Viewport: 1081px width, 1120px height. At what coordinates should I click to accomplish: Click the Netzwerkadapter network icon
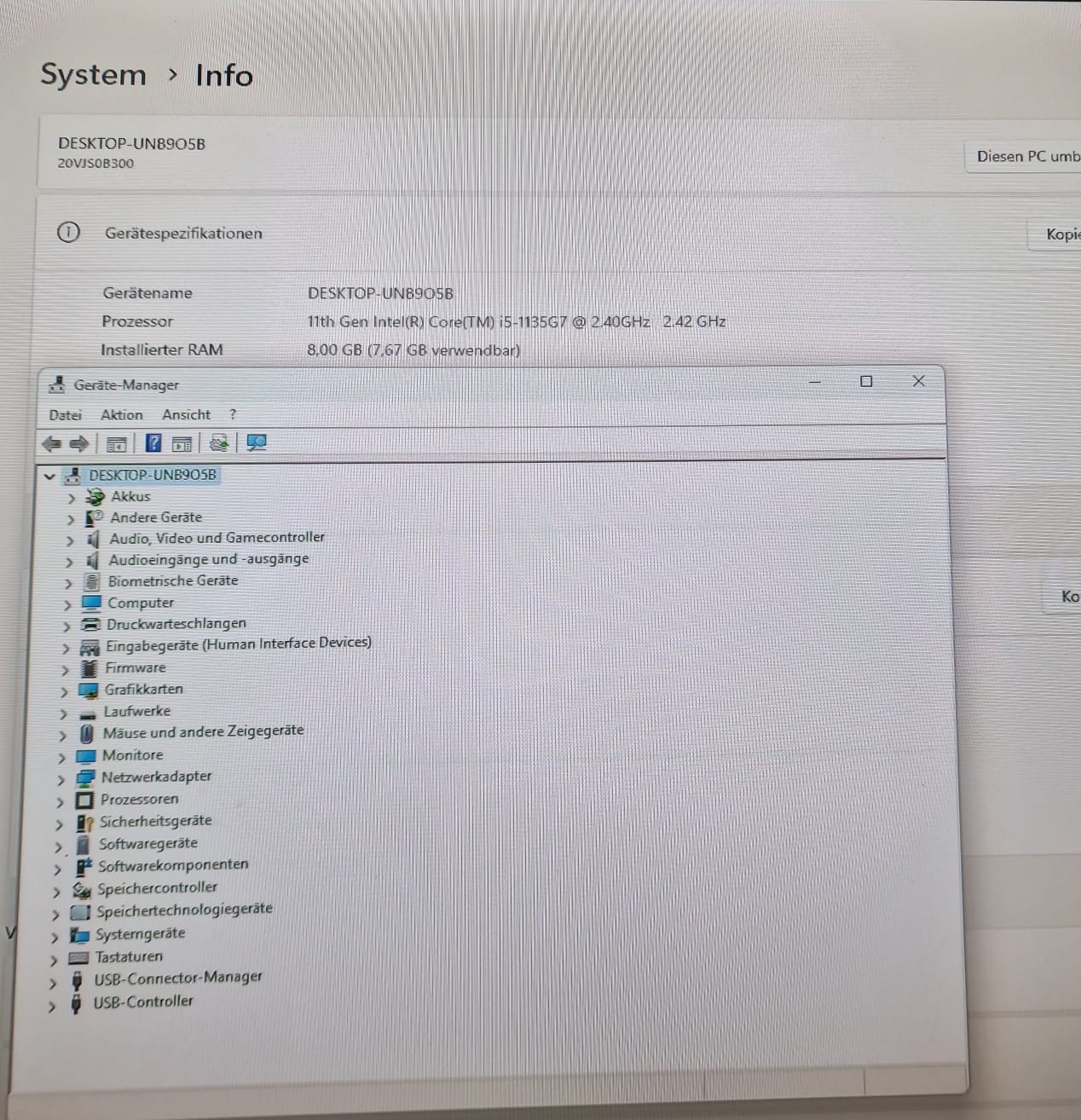85,777
